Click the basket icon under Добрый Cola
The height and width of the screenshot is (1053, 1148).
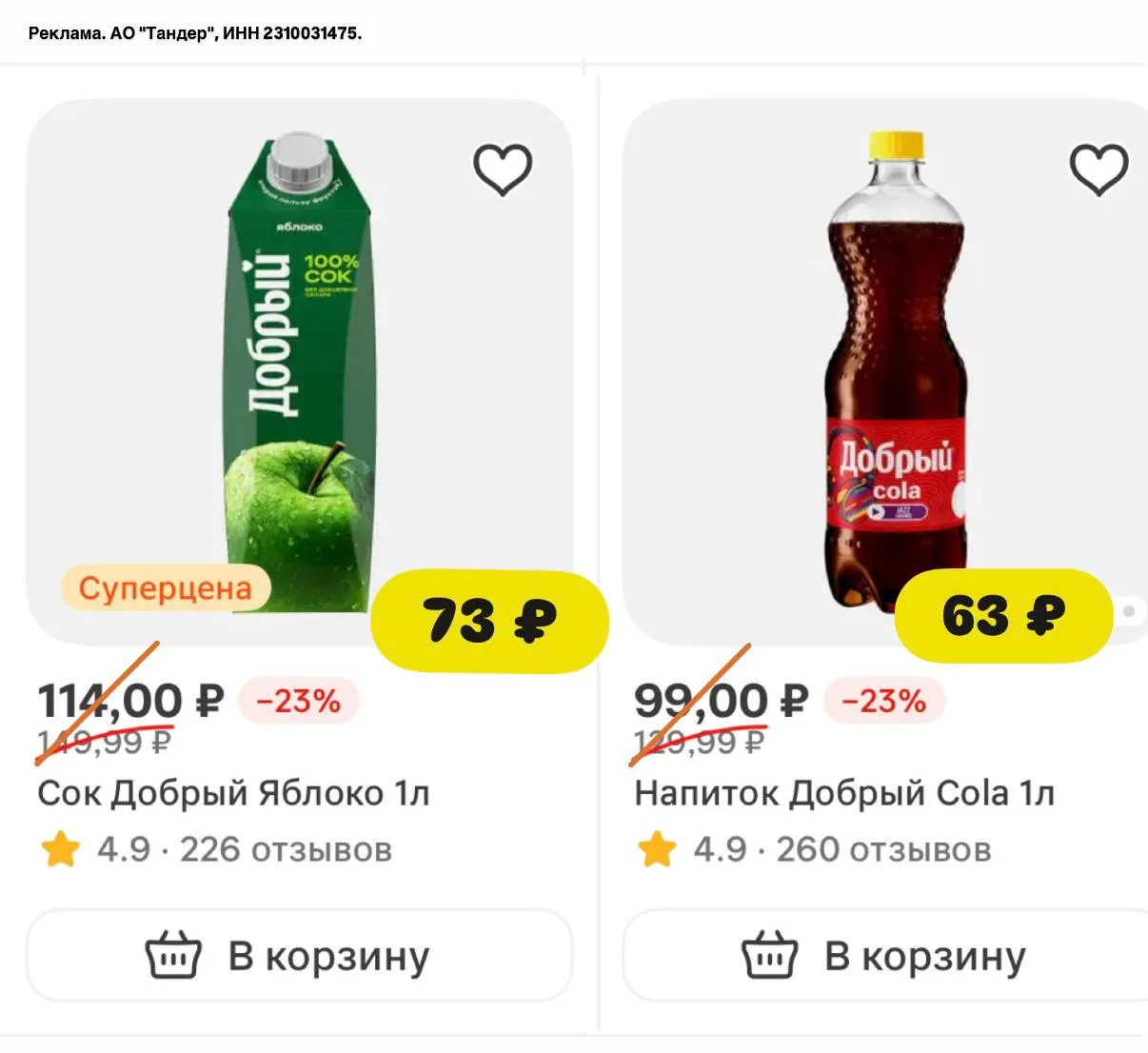(x=769, y=955)
